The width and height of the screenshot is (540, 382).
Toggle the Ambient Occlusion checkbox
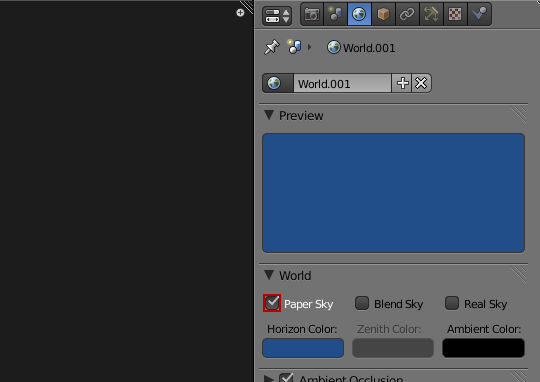286,378
